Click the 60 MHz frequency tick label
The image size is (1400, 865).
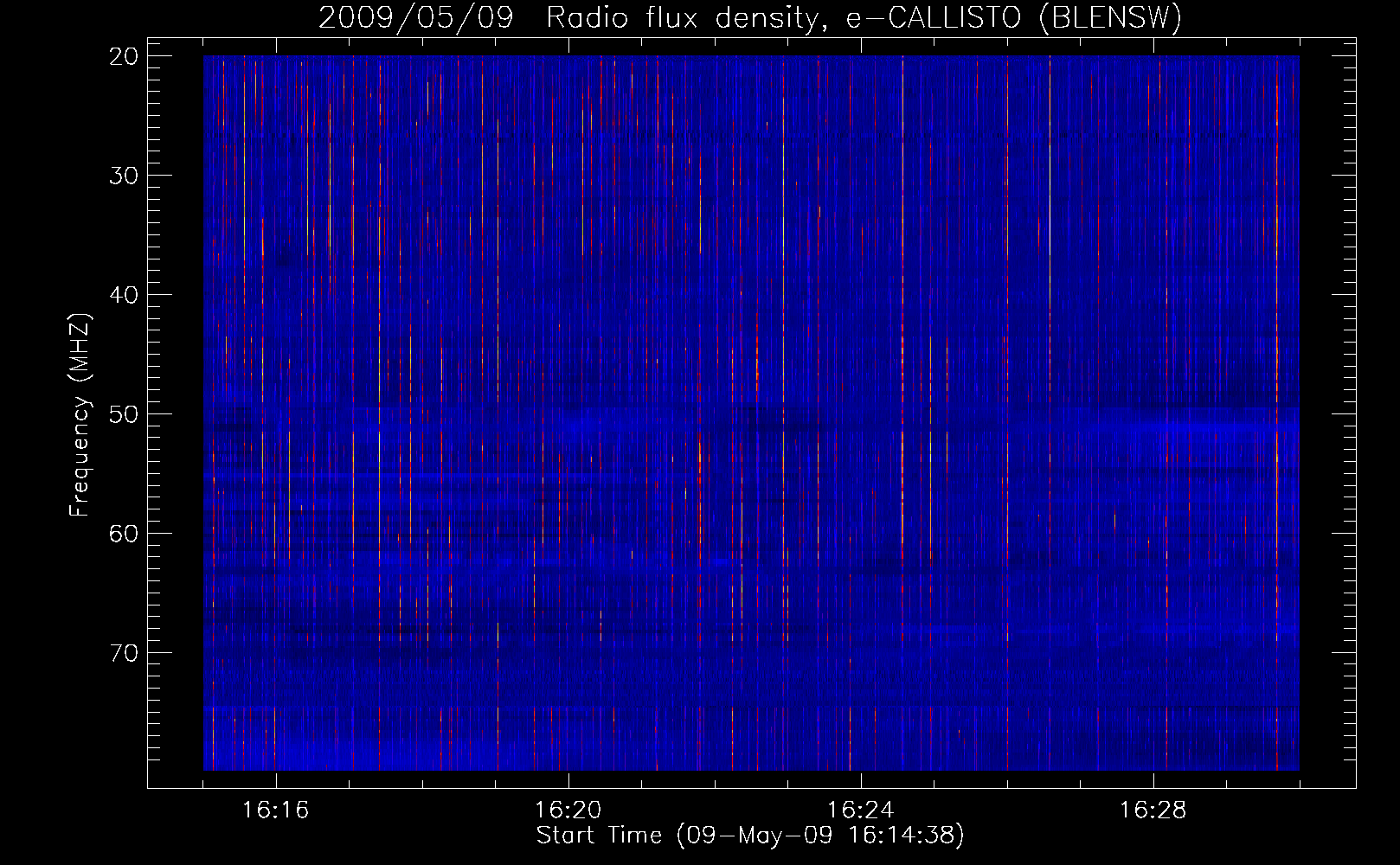[x=125, y=534]
